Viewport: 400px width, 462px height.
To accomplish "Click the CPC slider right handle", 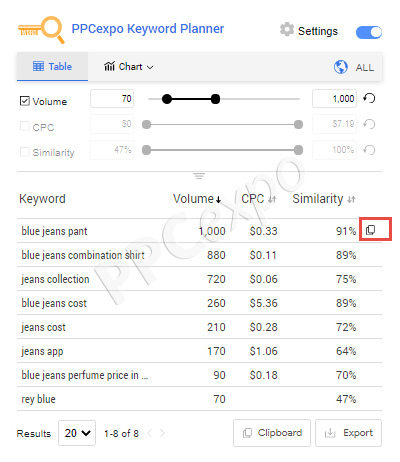I will point(298,124).
